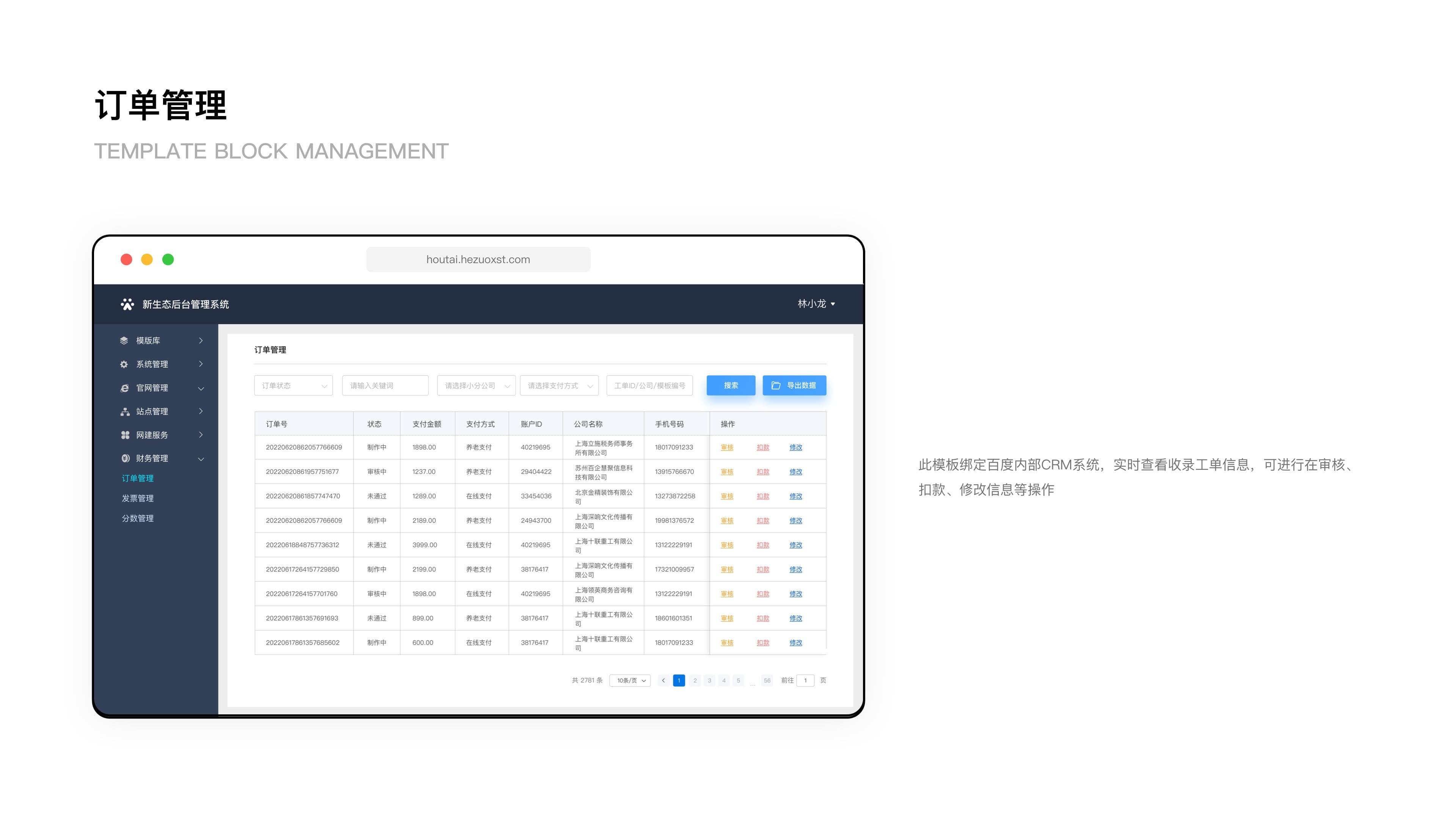Open the 请选择支付方式 dropdown
The width and height of the screenshot is (1456, 819).
559,386
